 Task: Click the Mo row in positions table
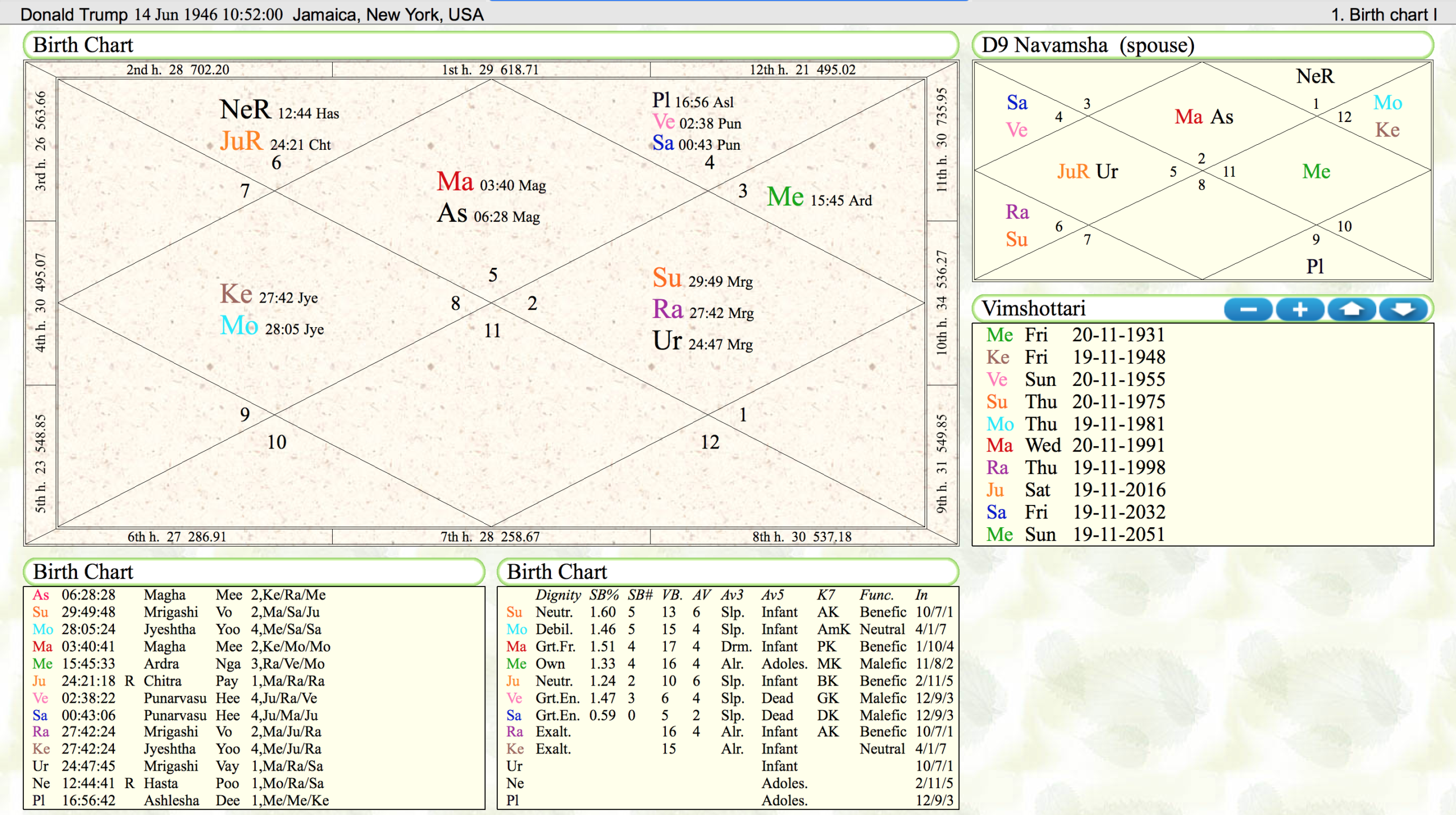pyautogui.click(x=43, y=629)
